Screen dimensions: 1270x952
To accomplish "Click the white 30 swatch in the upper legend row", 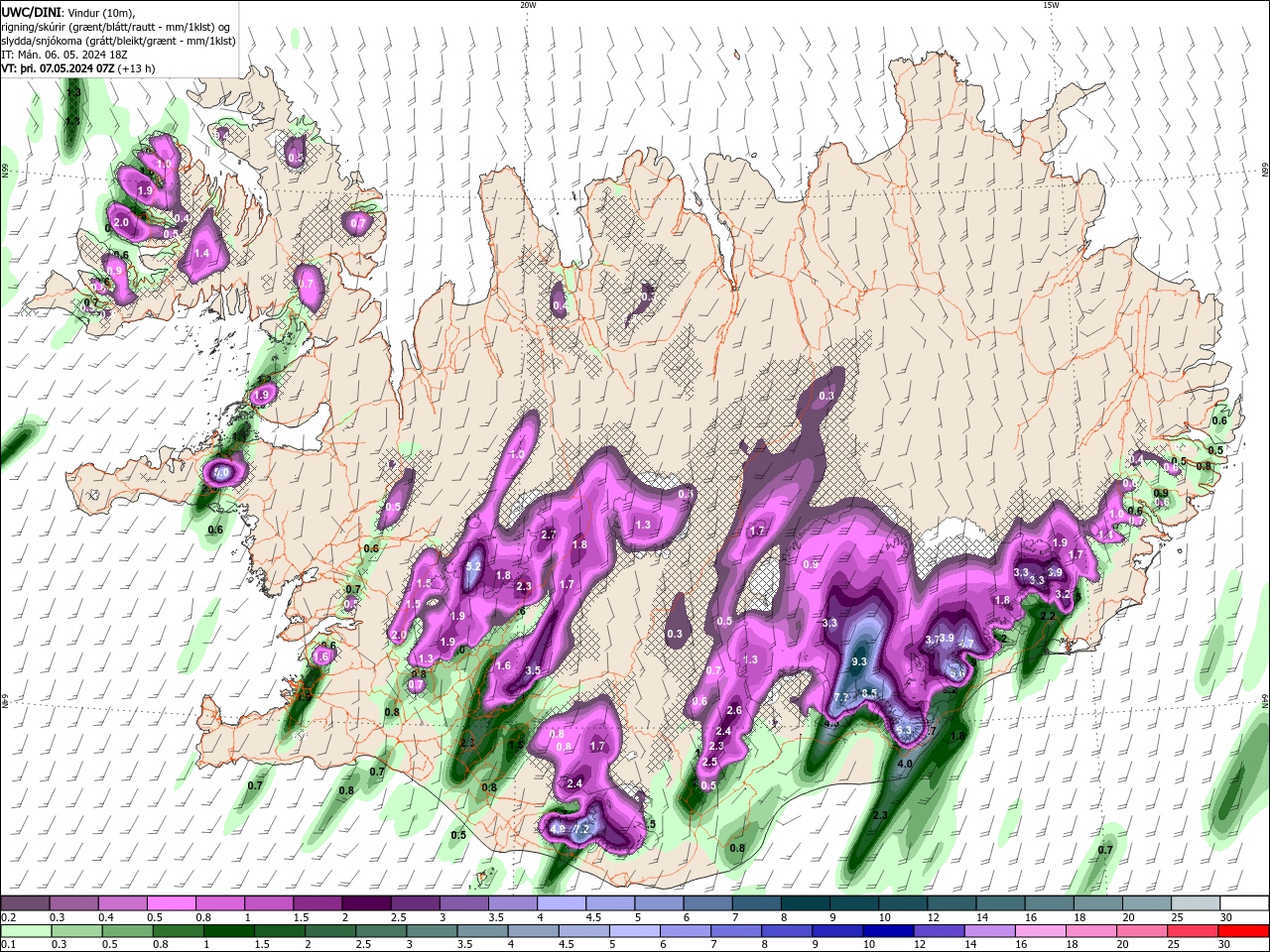I will point(1244,903).
